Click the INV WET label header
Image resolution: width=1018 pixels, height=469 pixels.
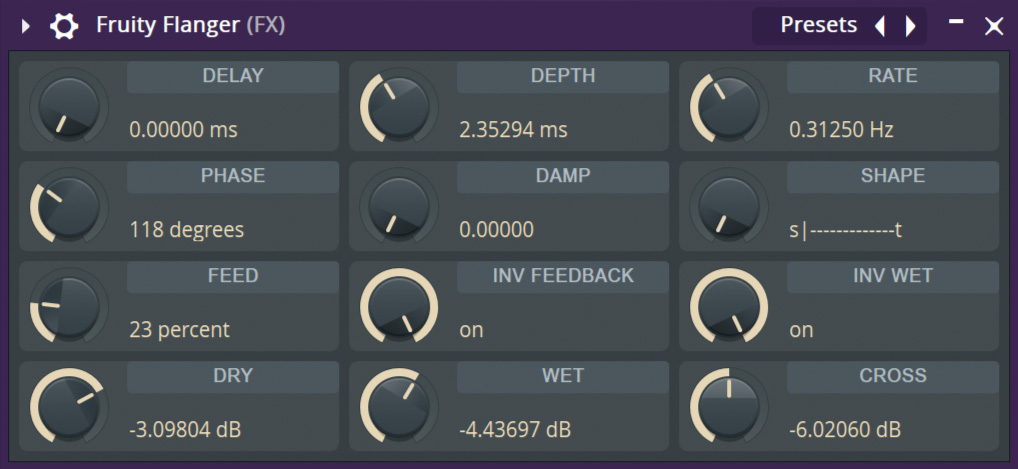[893, 277]
